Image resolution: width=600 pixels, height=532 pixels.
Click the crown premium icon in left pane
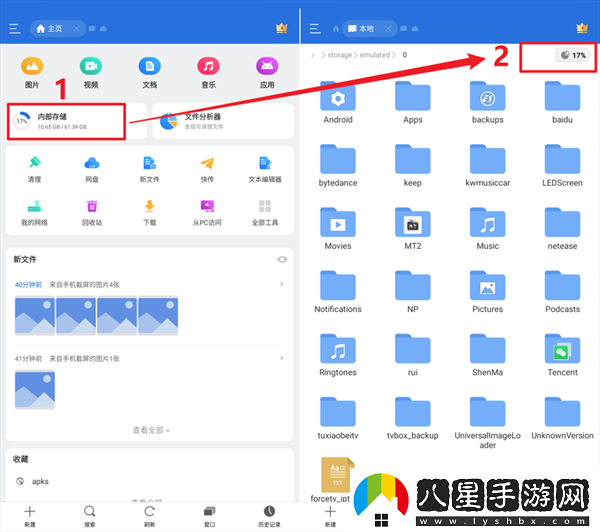282,28
